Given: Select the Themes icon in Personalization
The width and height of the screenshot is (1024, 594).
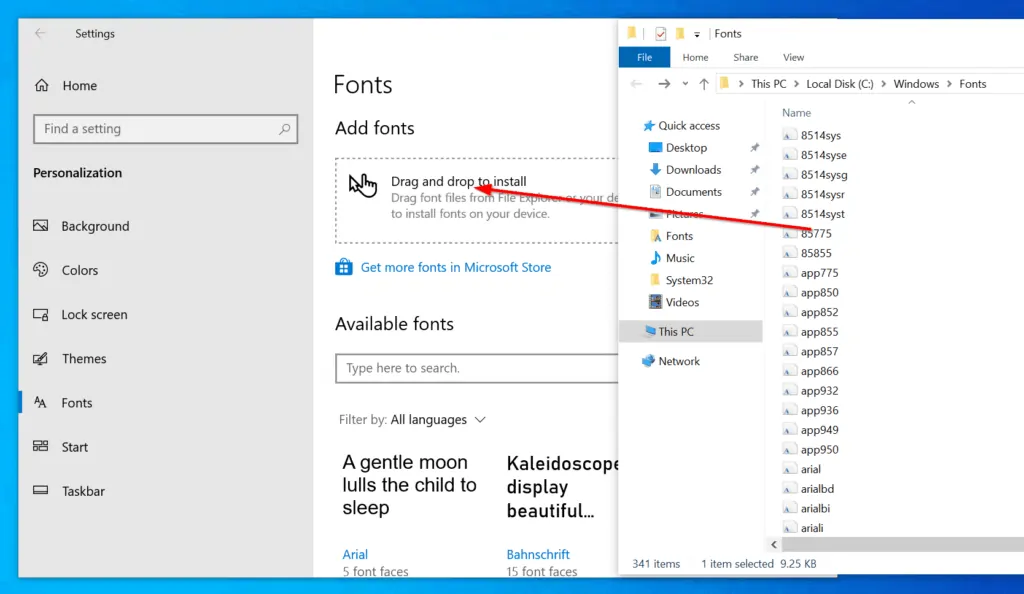Looking at the screenshot, I should tap(40, 358).
